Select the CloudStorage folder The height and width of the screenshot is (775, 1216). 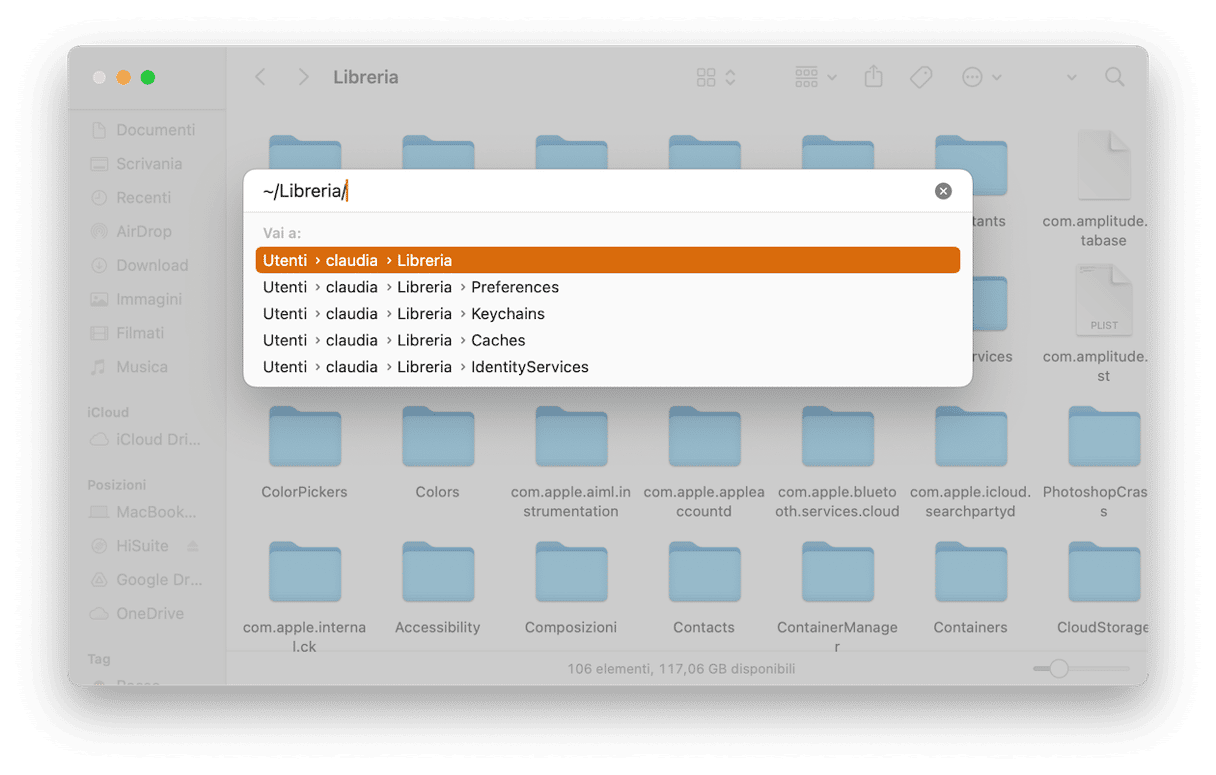1104,572
